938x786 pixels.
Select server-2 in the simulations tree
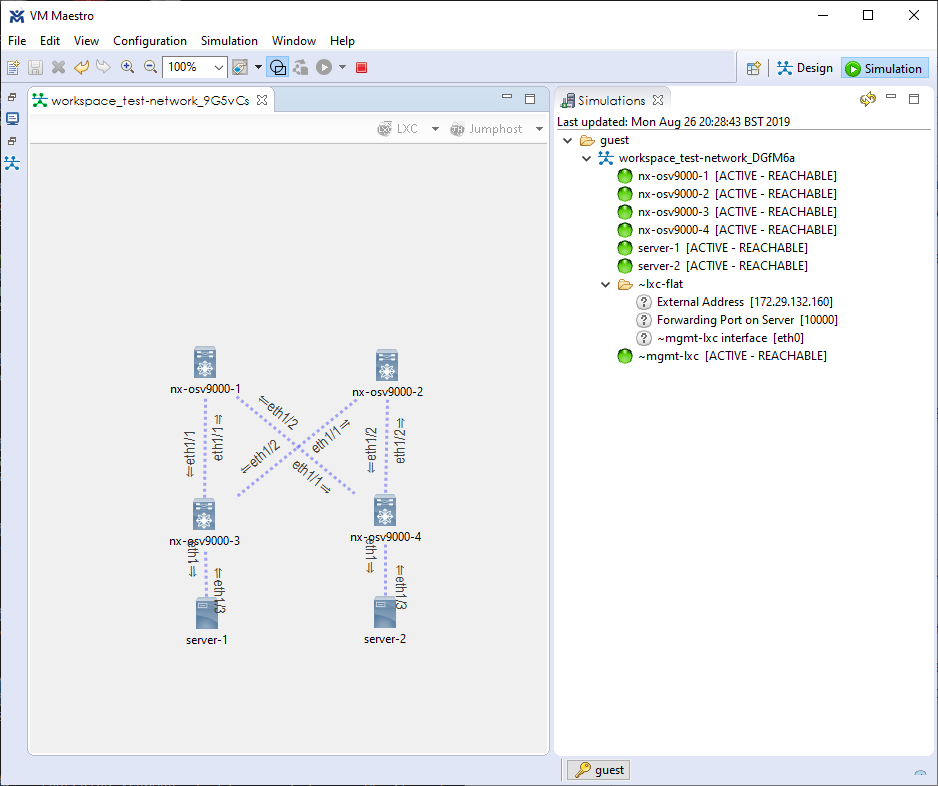712,266
